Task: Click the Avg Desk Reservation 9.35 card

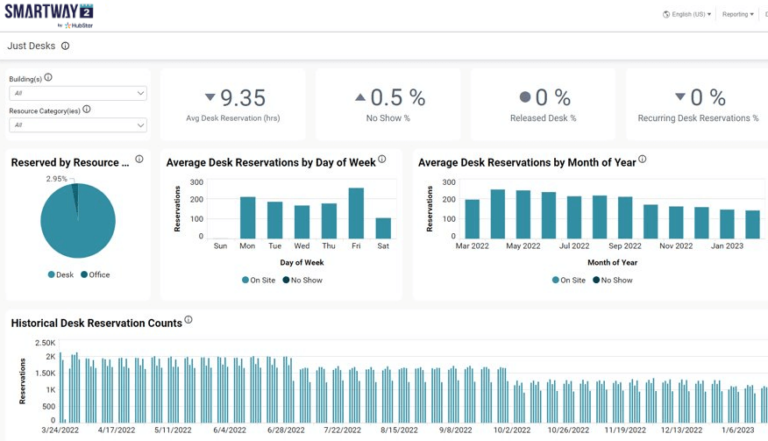Action: (x=234, y=104)
